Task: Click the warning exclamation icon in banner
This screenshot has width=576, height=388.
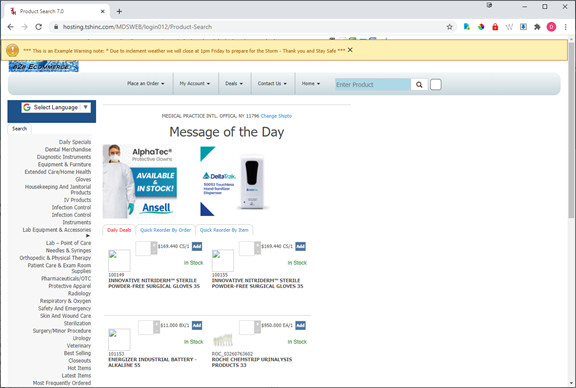Action: [x=12, y=50]
